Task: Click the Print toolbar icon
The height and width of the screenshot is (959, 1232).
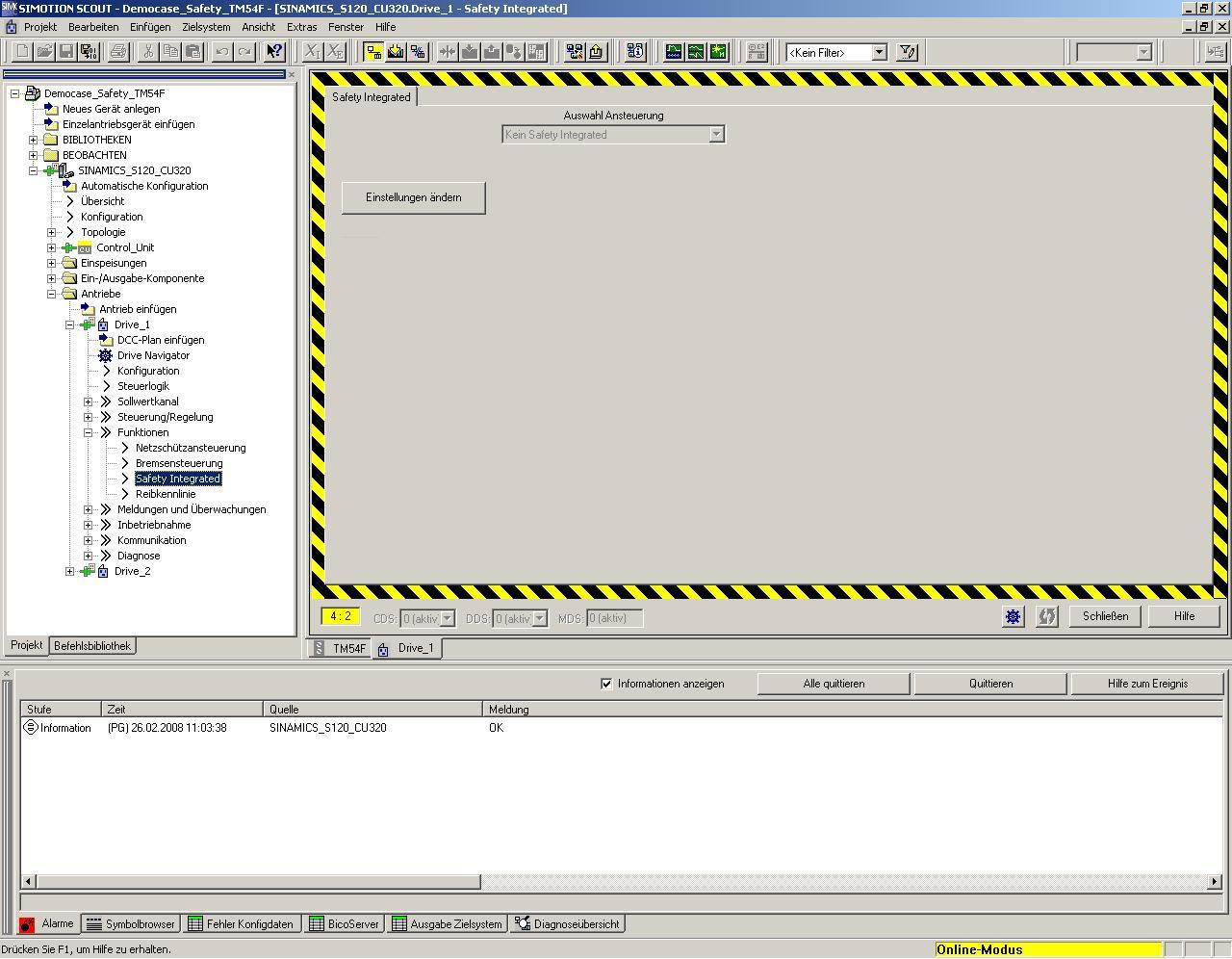Action: coord(118,52)
